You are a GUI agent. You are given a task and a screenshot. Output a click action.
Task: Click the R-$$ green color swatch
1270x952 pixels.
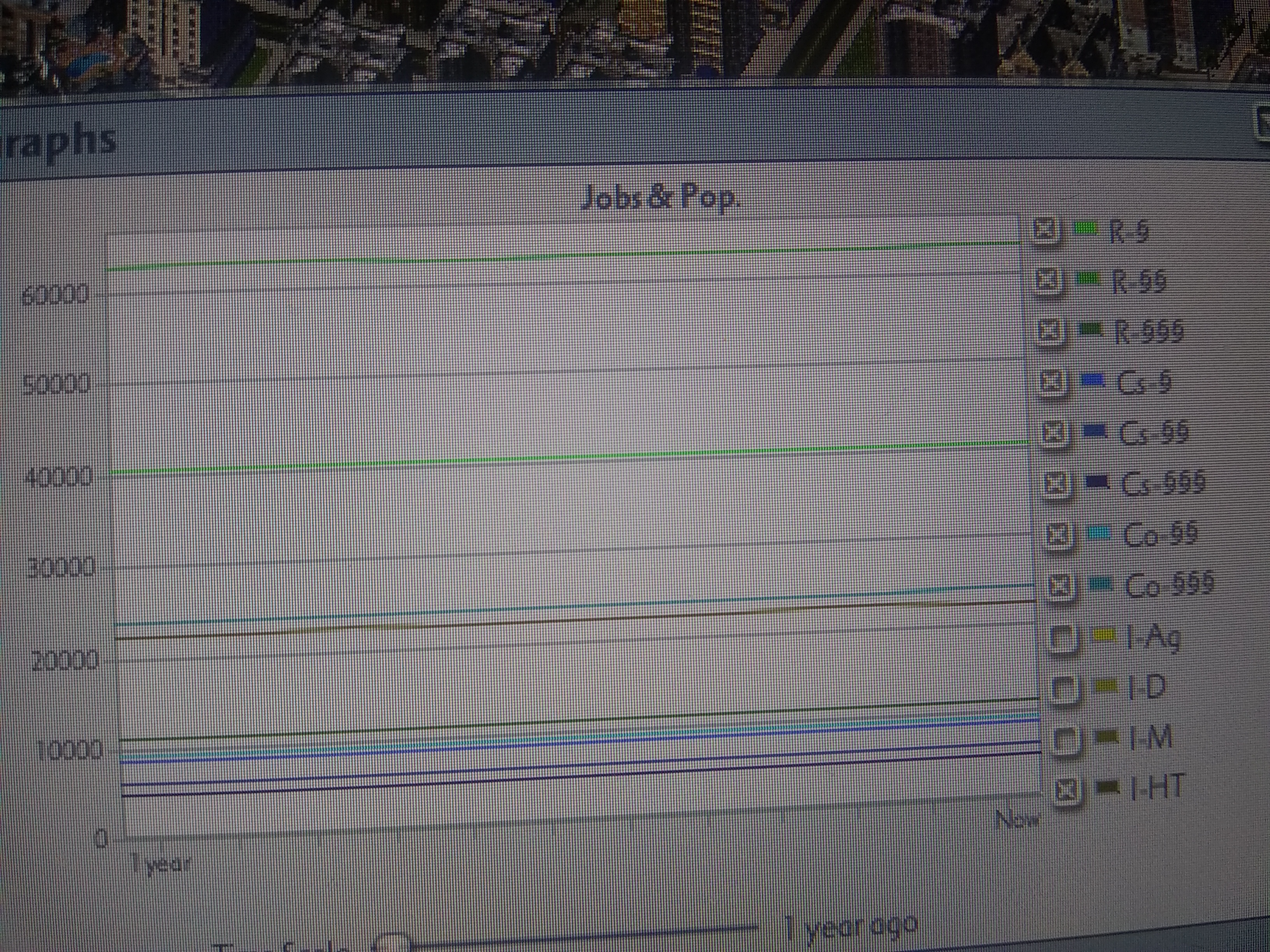pyautogui.click(x=1088, y=279)
